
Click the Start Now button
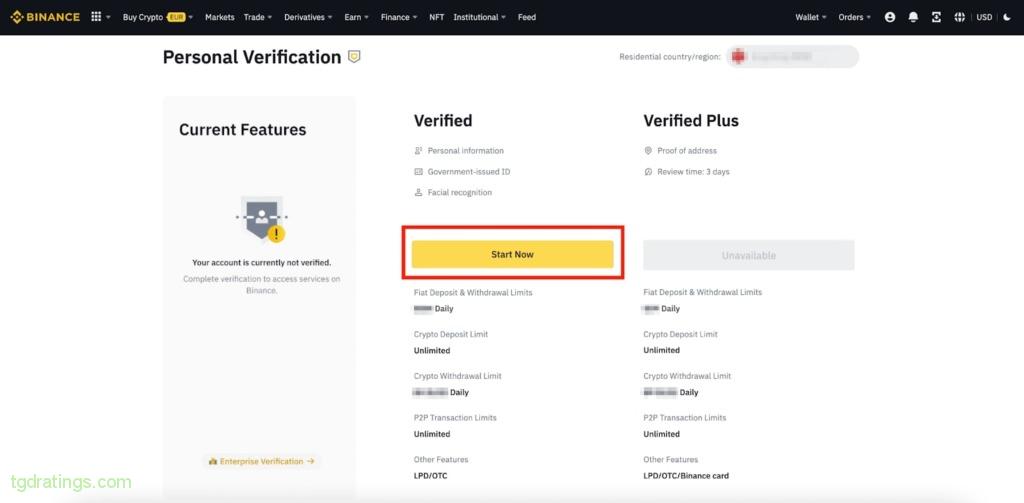click(x=512, y=254)
